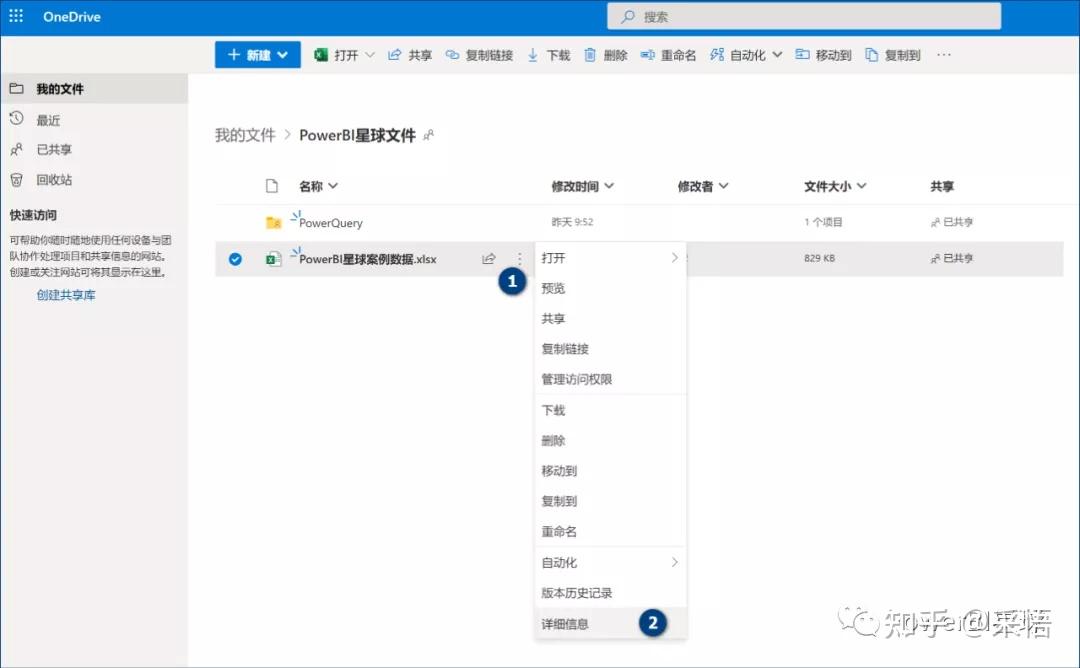Choose 复制链接 from the context menu
This screenshot has width=1080, height=668.
click(x=611, y=348)
